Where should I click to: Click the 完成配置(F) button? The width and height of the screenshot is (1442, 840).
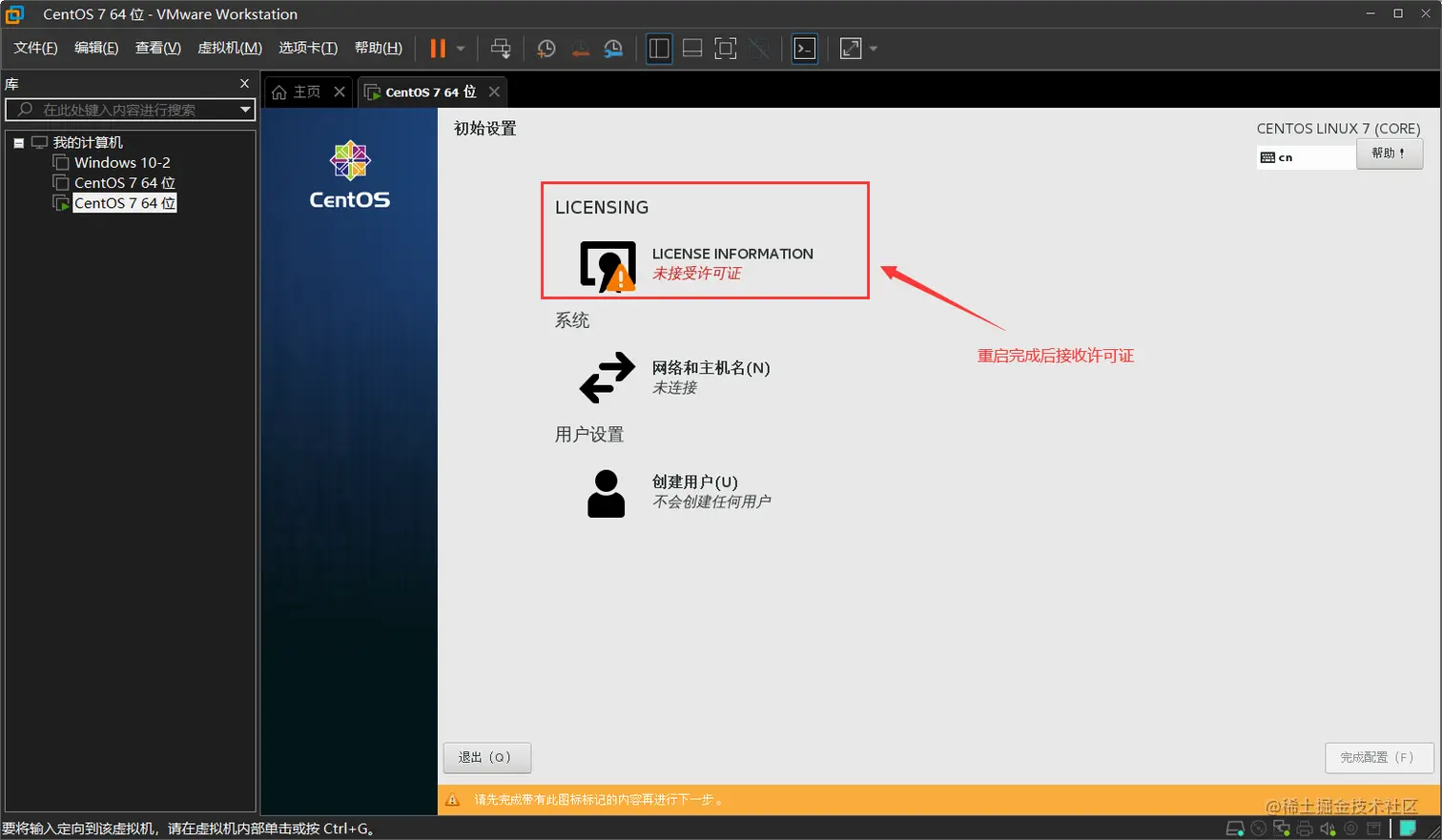pyautogui.click(x=1378, y=758)
